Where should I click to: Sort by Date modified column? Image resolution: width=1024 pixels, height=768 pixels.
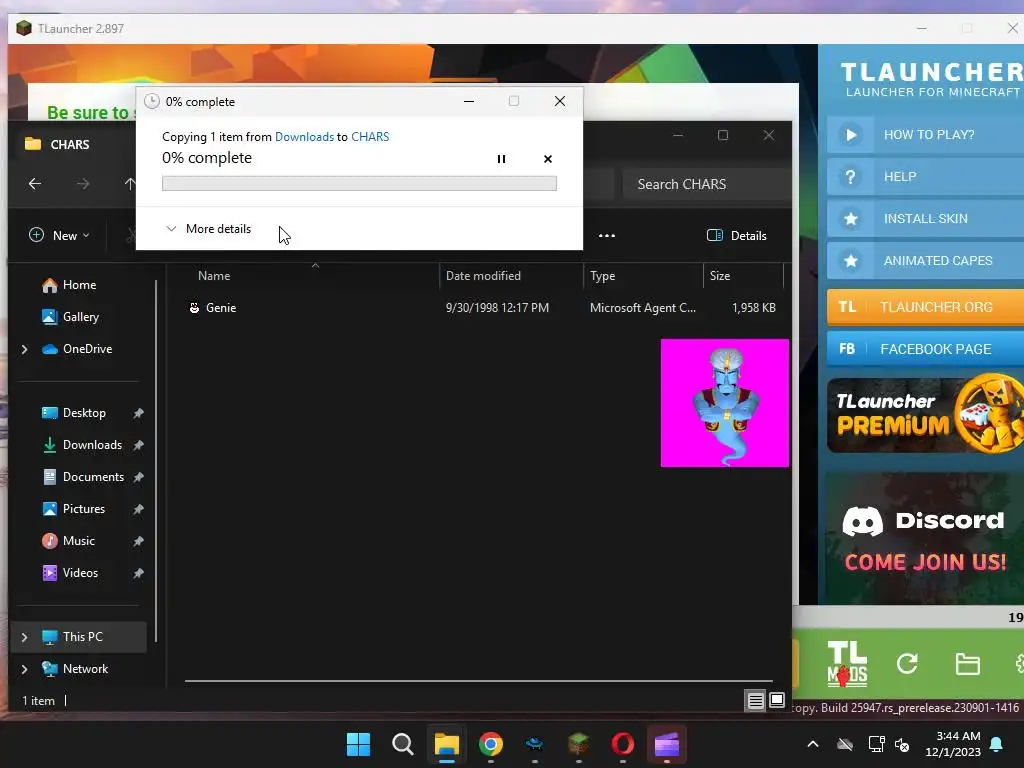click(x=483, y=276)
